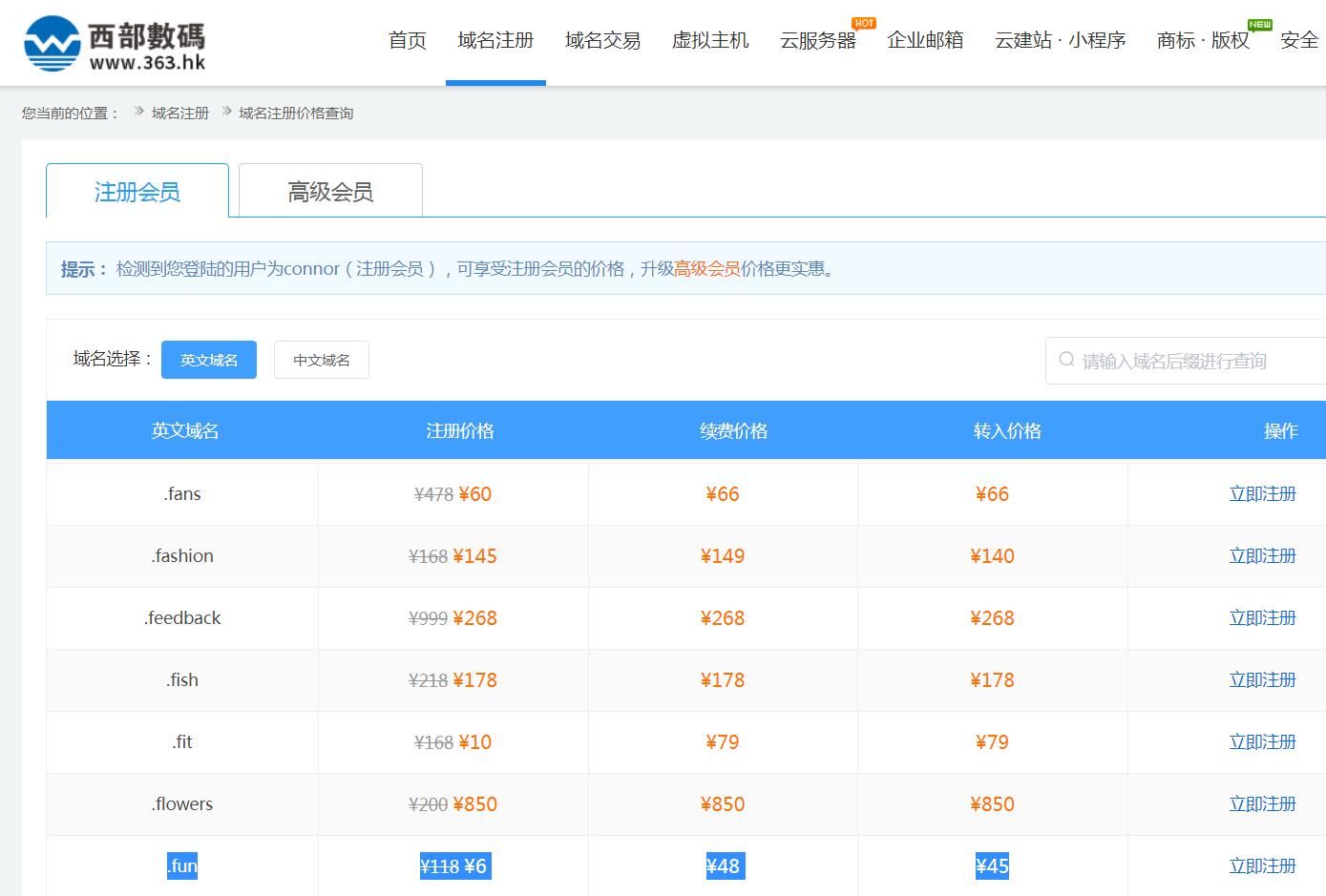Click the .fashion domain cell
Screen dimensions: 1326x896
(x=182, y=555)
